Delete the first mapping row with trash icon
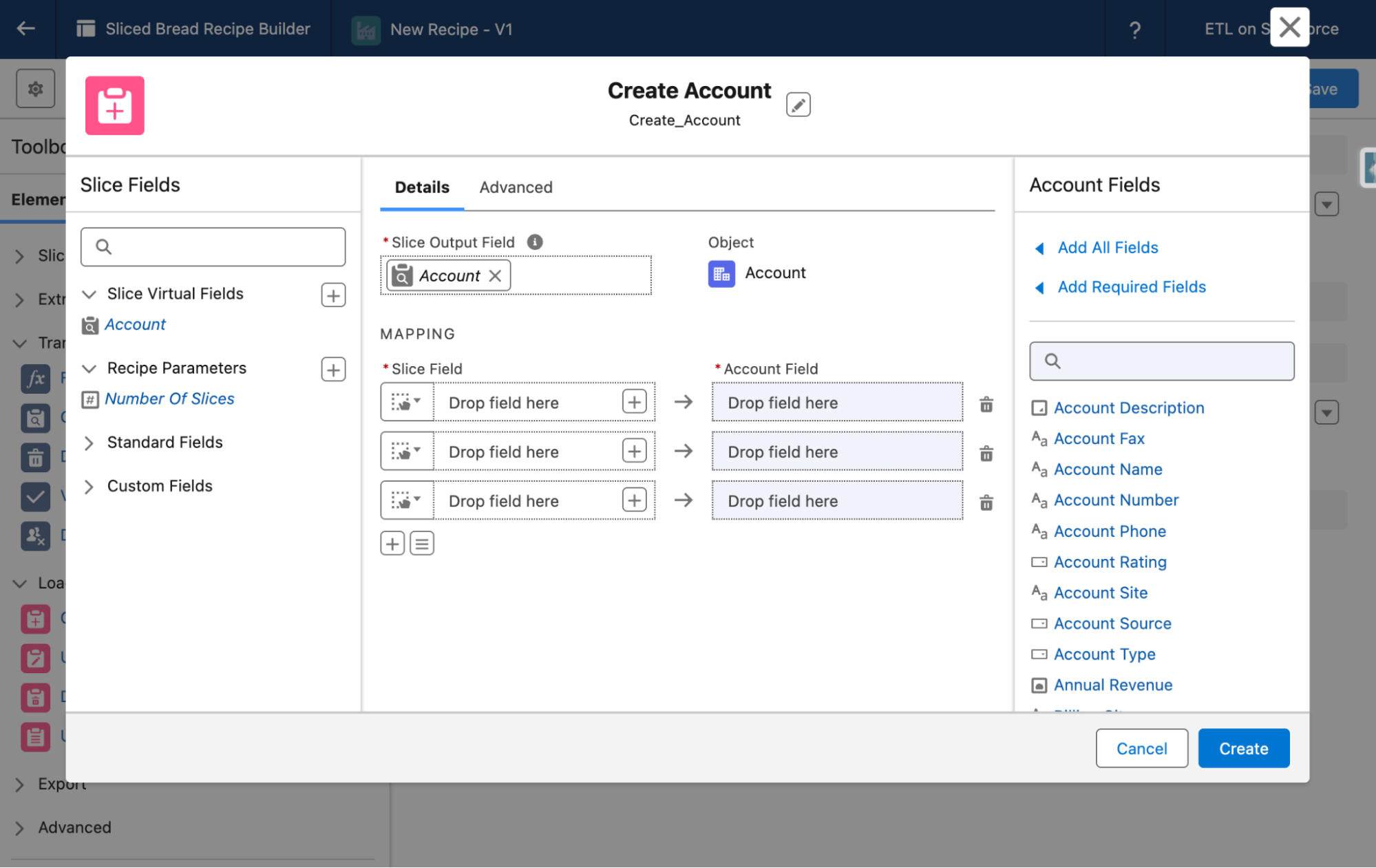 point(986,404)
